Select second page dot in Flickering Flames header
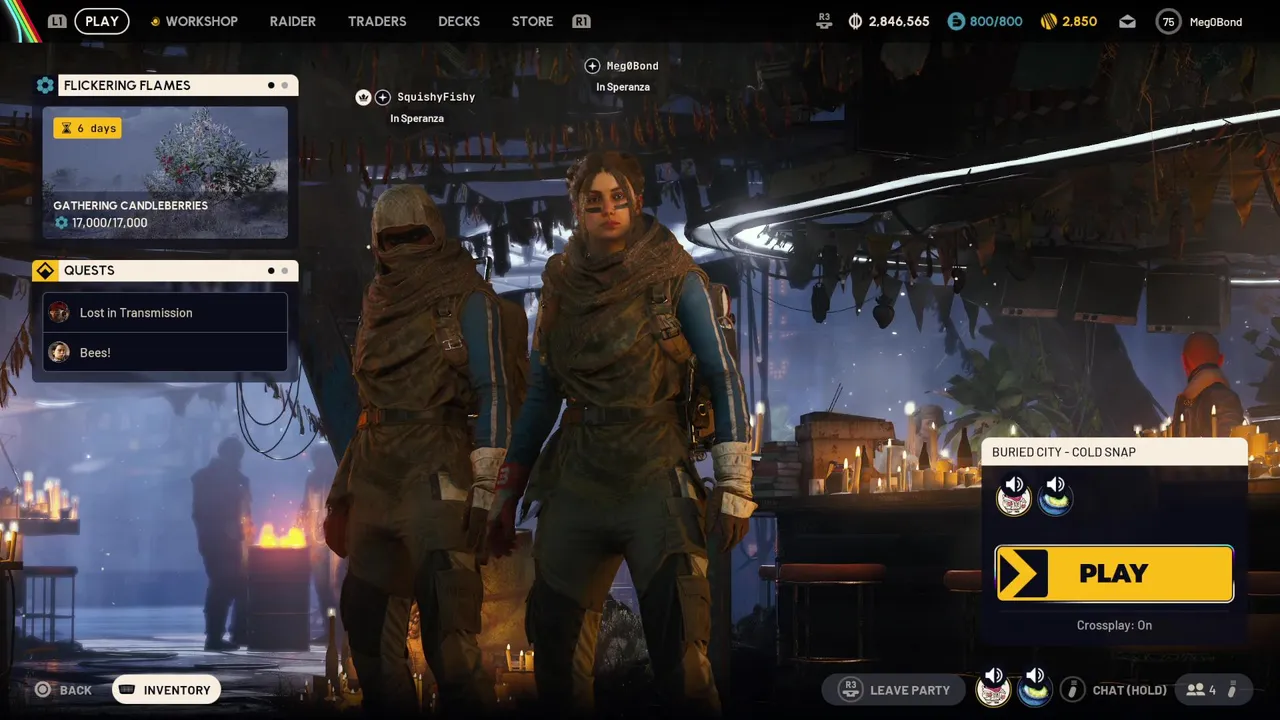Screen dimensions: 1280x720 (x=285, y=85)
